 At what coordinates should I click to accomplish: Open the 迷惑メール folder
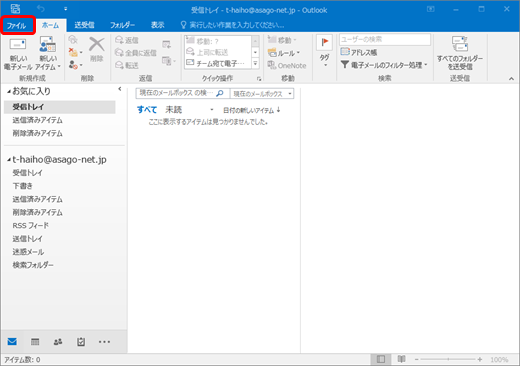pos(28,252)
